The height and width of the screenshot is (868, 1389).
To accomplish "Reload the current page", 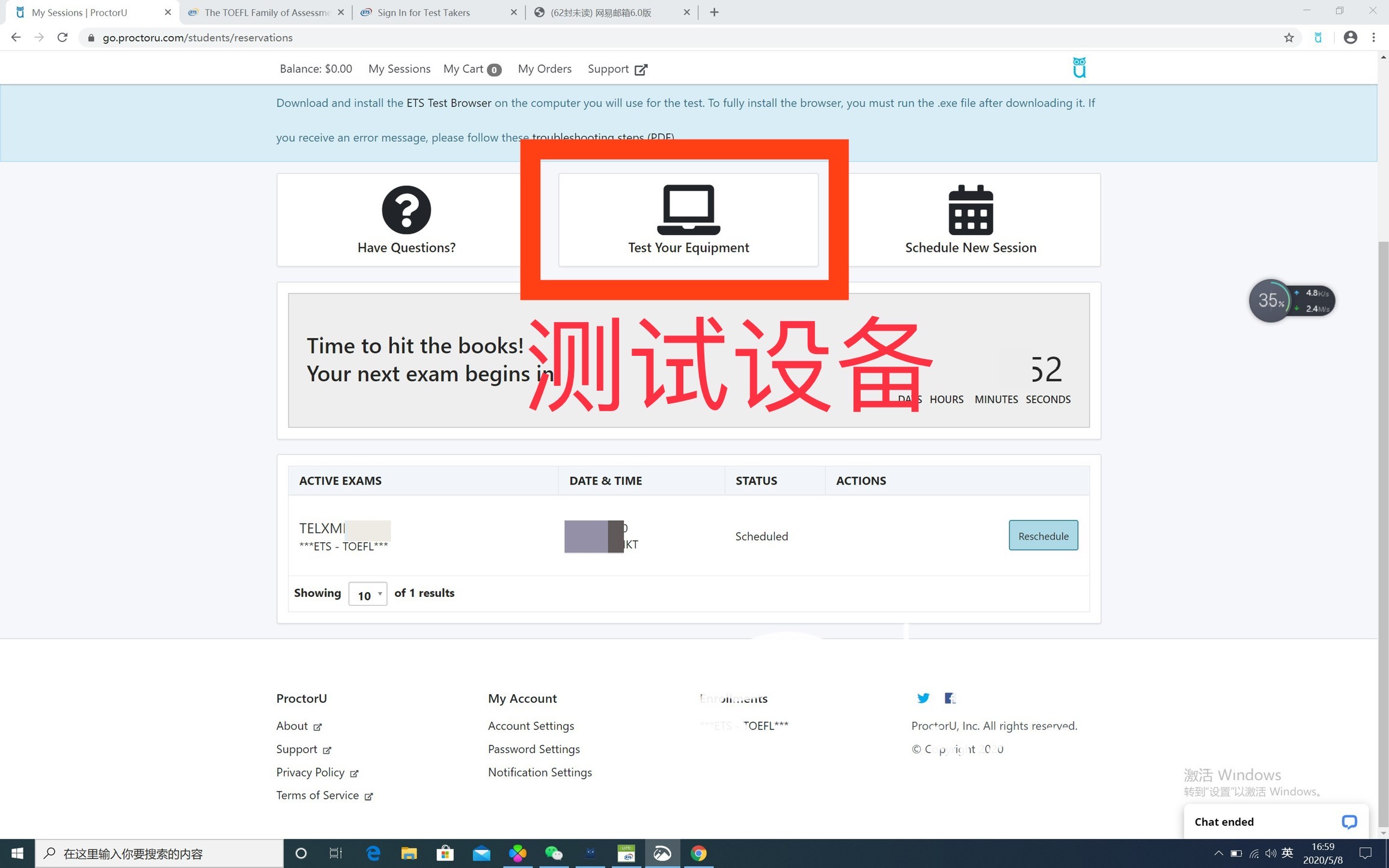I will pyautogui.click(x=63, y=38).
